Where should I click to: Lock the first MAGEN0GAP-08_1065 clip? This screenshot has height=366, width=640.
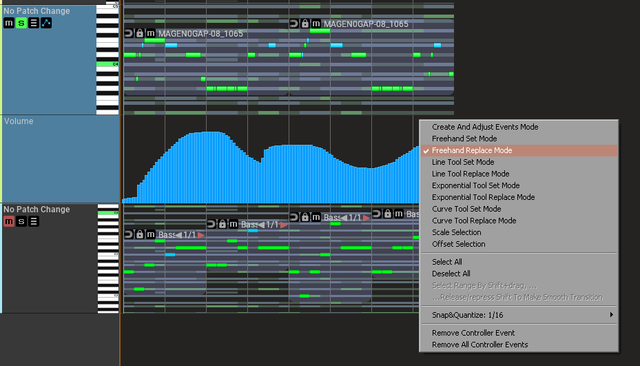tap(140, 33)
